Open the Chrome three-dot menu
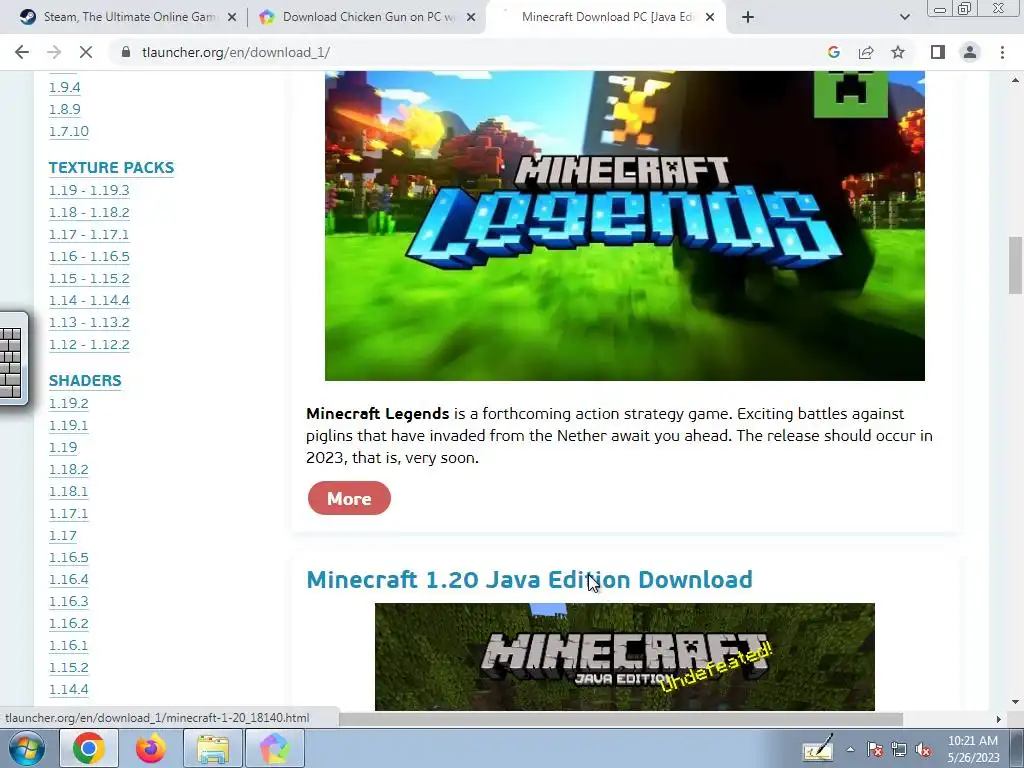The width and height of the screenshot is (1024, 768). pos(1002,52)
